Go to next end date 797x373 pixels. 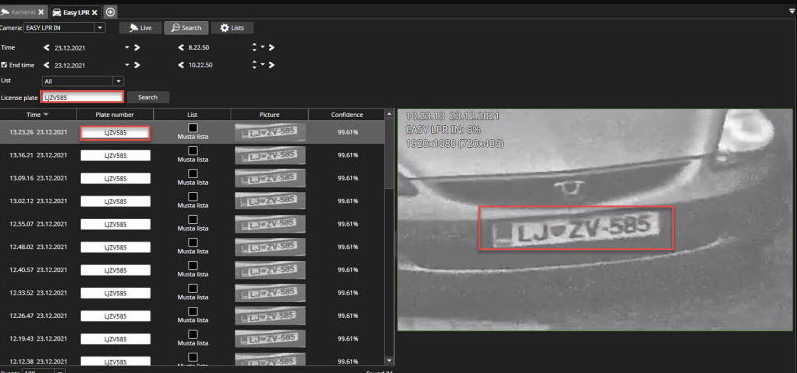pos(137,65)
